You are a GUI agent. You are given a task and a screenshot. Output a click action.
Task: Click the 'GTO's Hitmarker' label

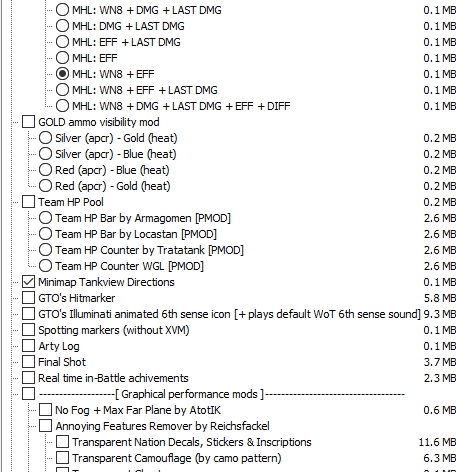(x=77, y=298)
